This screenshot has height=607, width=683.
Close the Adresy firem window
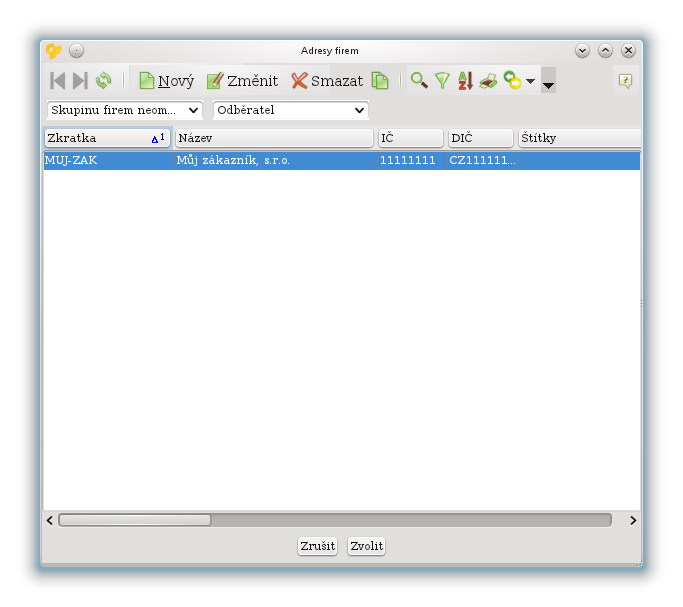628,51
